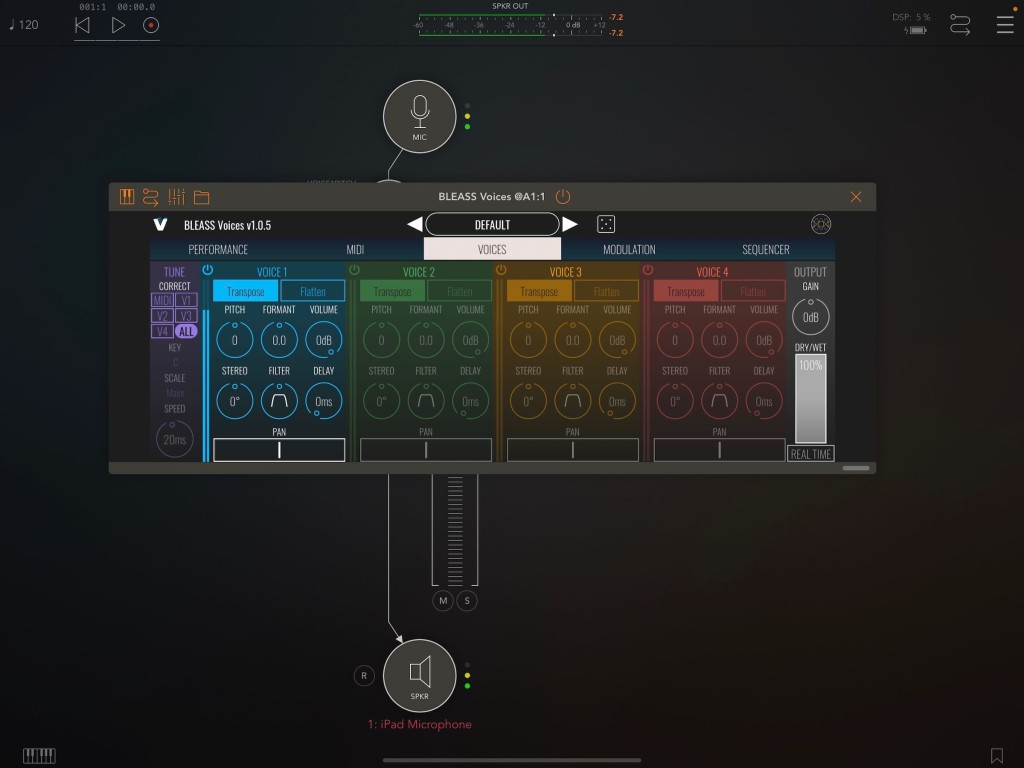1024x768 pixels.
Task: Click the MIC input node
Action: (x=419, y=116)
